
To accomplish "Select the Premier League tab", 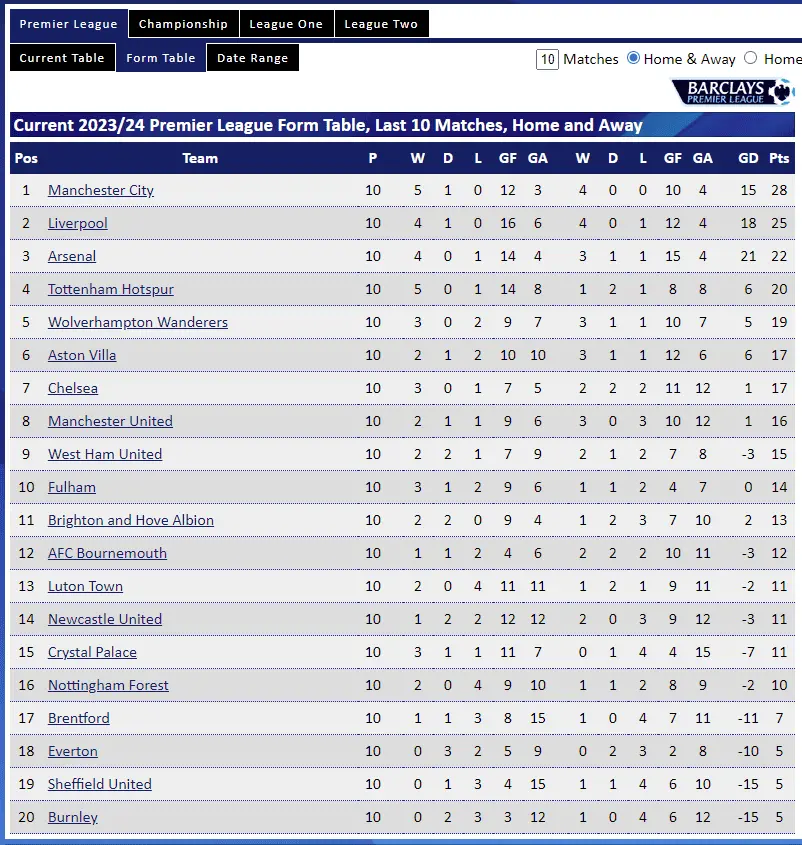I will [x=68, y=24].
